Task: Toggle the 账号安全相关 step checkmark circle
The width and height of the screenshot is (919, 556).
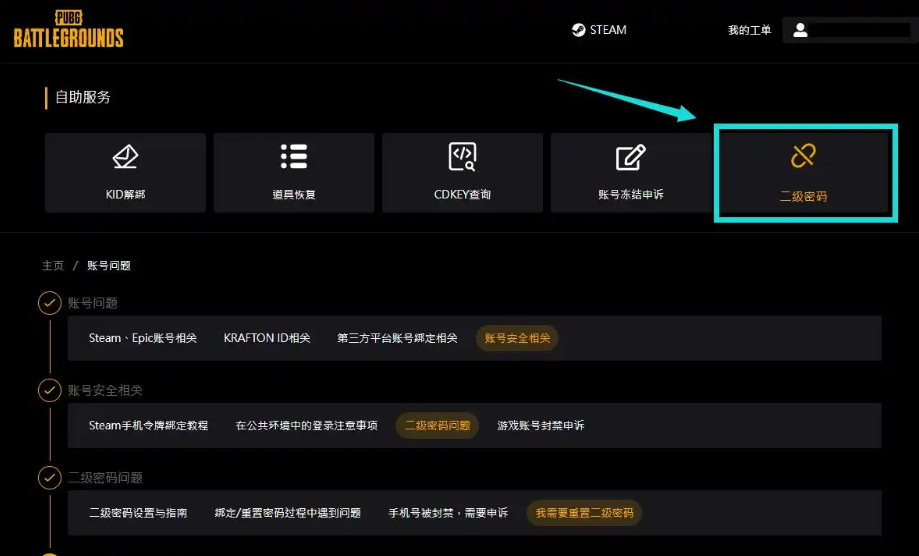Action: pos(48,390)
